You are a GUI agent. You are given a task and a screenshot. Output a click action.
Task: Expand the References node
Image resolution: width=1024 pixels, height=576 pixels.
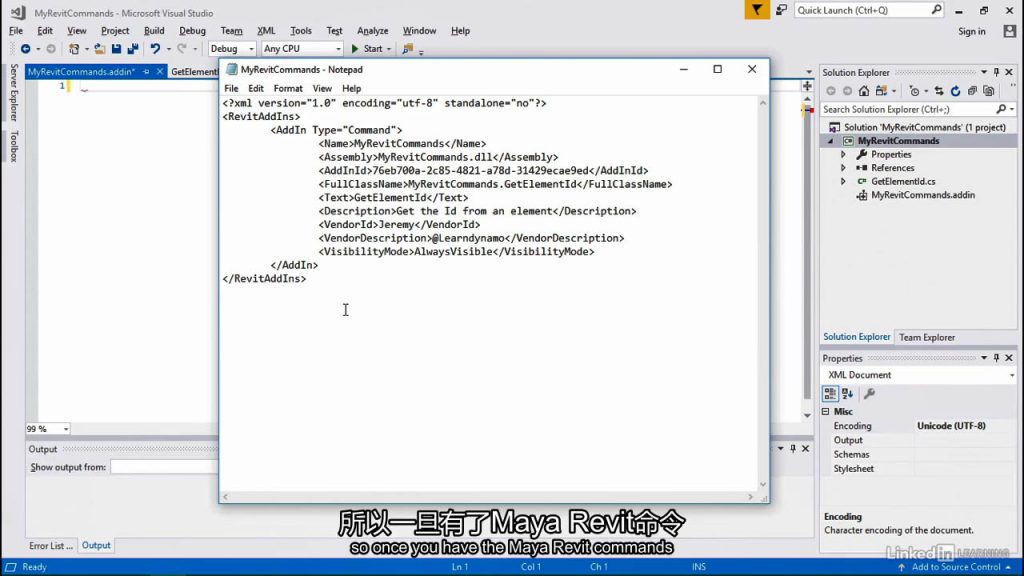tap(843, 168)
